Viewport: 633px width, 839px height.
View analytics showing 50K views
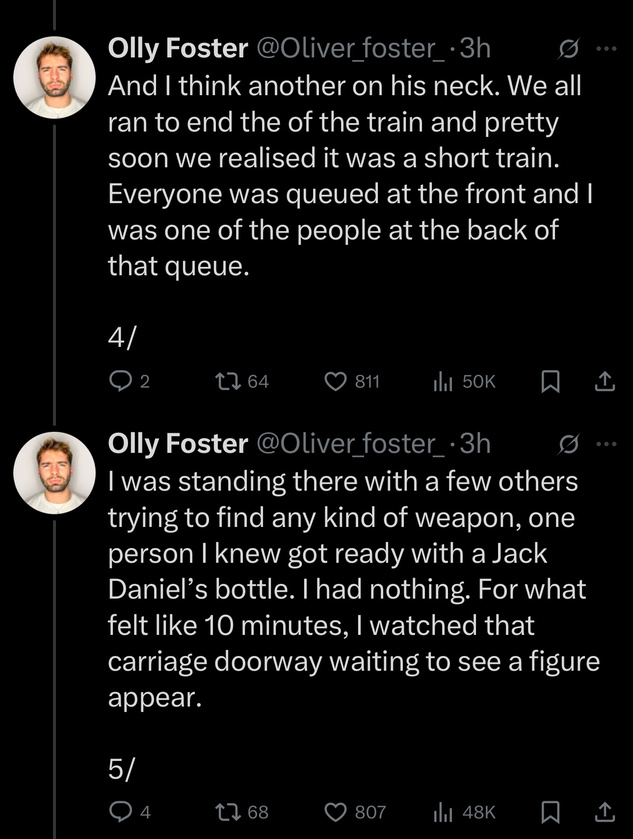point(443,380)
